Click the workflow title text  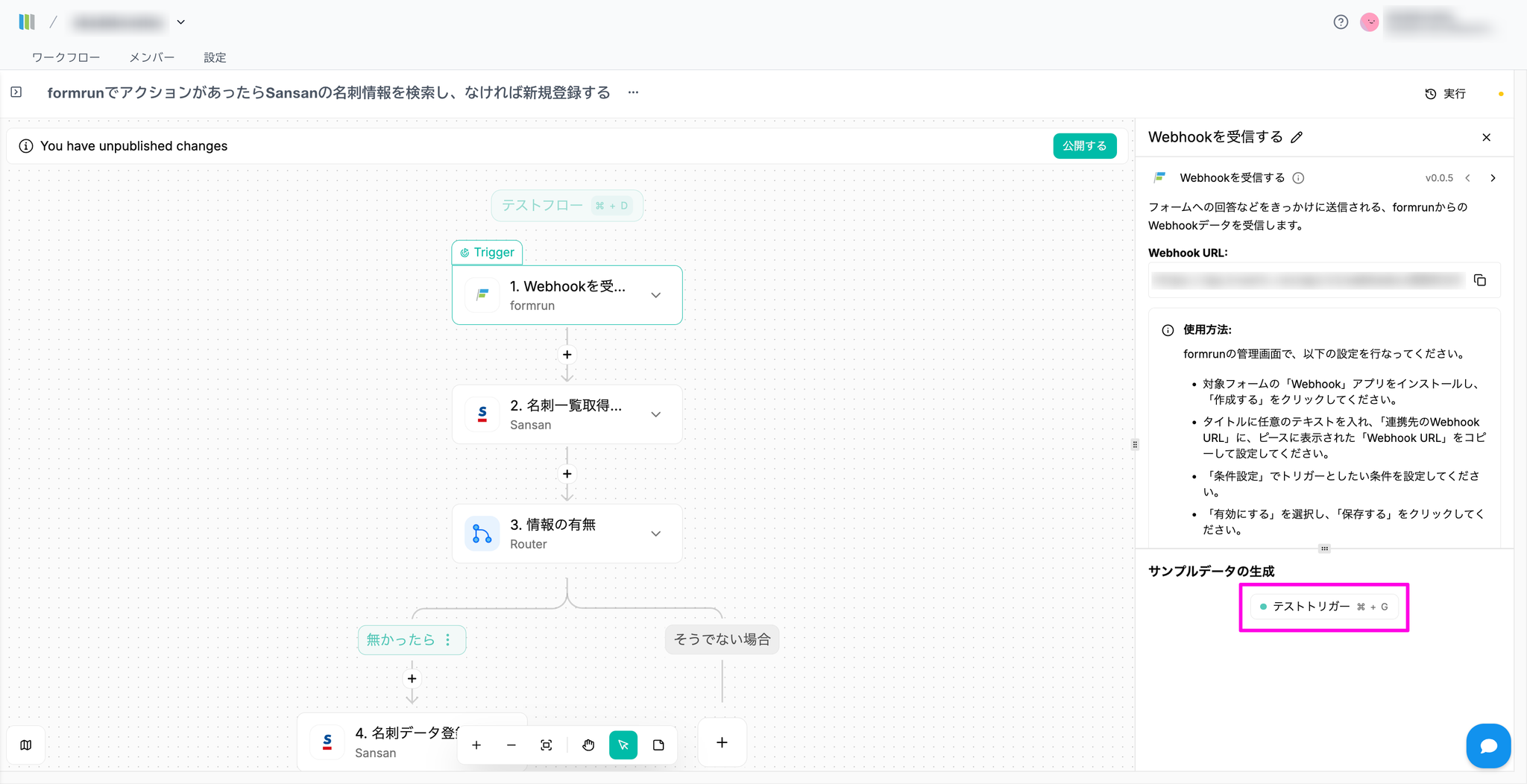coord(329,92)
